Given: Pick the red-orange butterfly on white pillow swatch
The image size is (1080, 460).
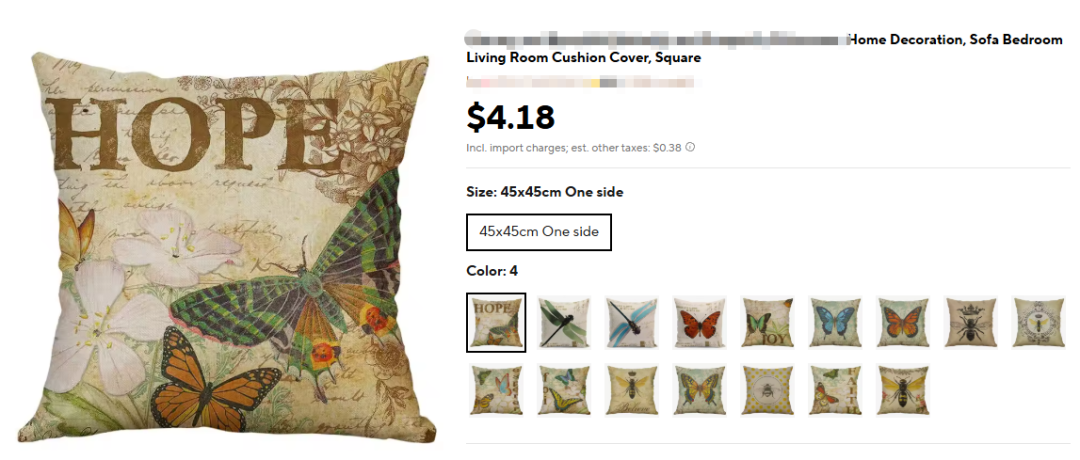Looking at the screenshot, I should (x=699, y=322).
